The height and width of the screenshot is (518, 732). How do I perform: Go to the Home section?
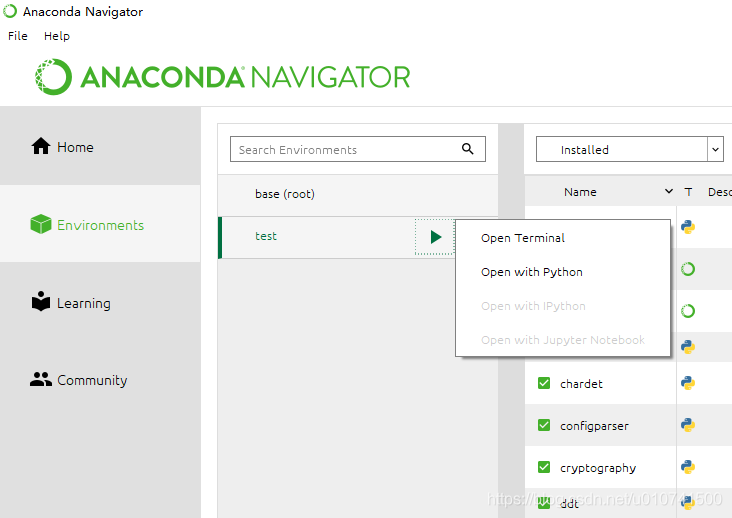(100, 147)
